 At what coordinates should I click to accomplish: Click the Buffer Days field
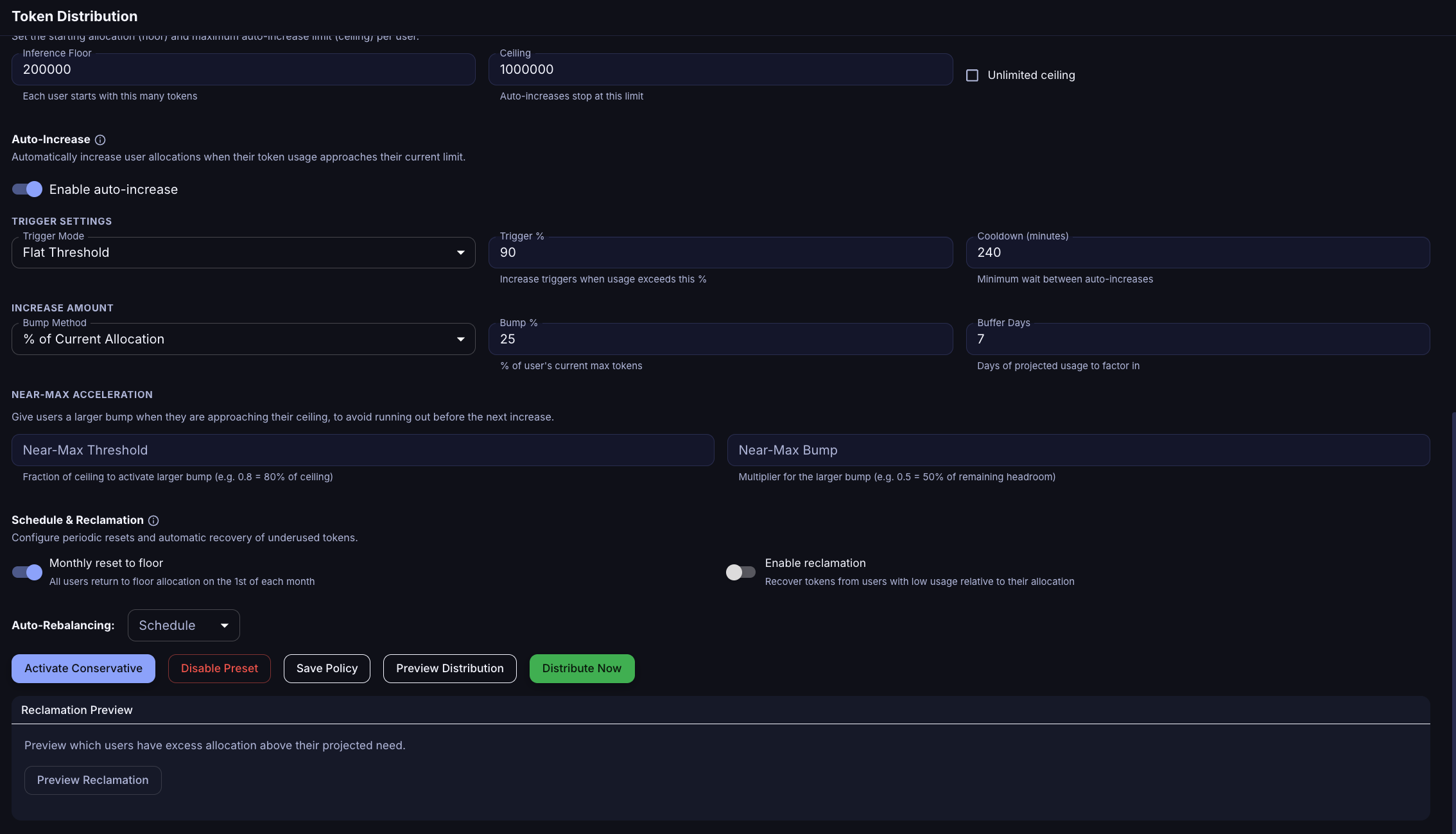tap(1198, 339)
